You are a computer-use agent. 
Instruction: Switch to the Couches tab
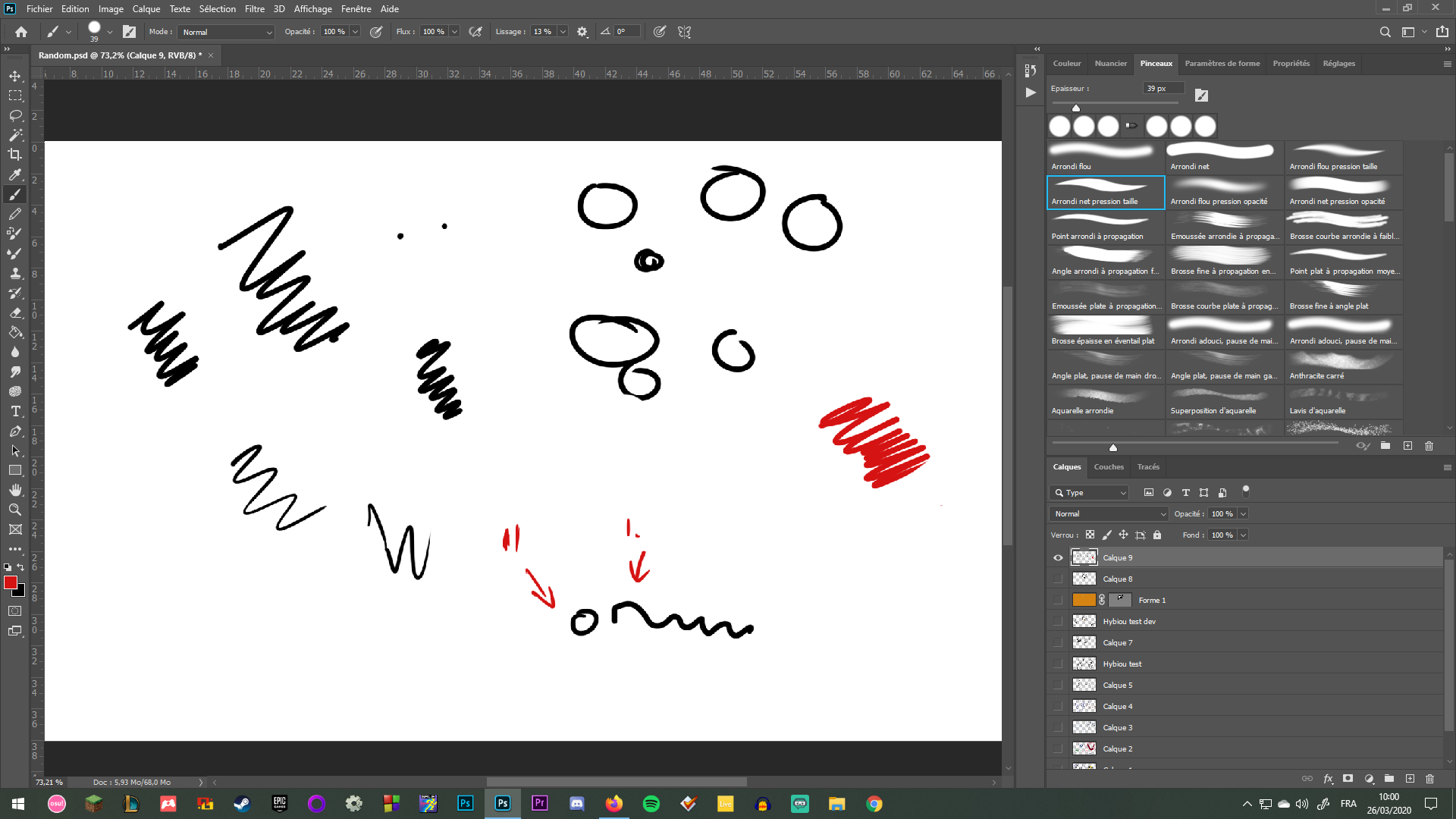1109,466
